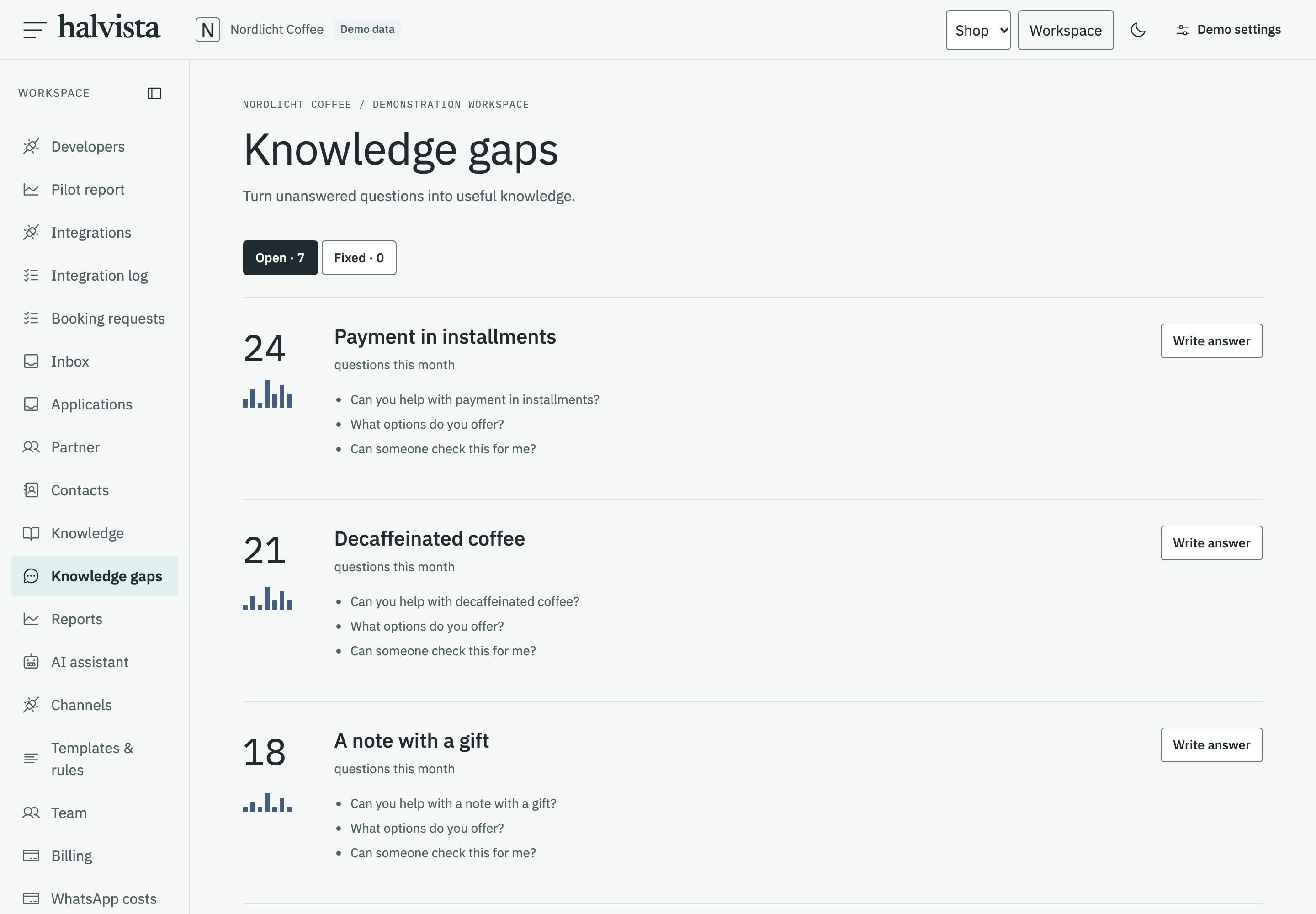Screen dimensions: 1316x914
Task: Click the Demo data badge
Action: point(367,29)
